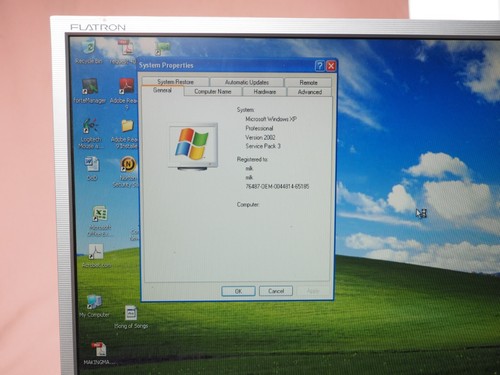This screenshot has height=375, width=500.
Task: Open the Logitech Mouse desktop shortcut
Action: pyautogui.click(x=90, y=133)
